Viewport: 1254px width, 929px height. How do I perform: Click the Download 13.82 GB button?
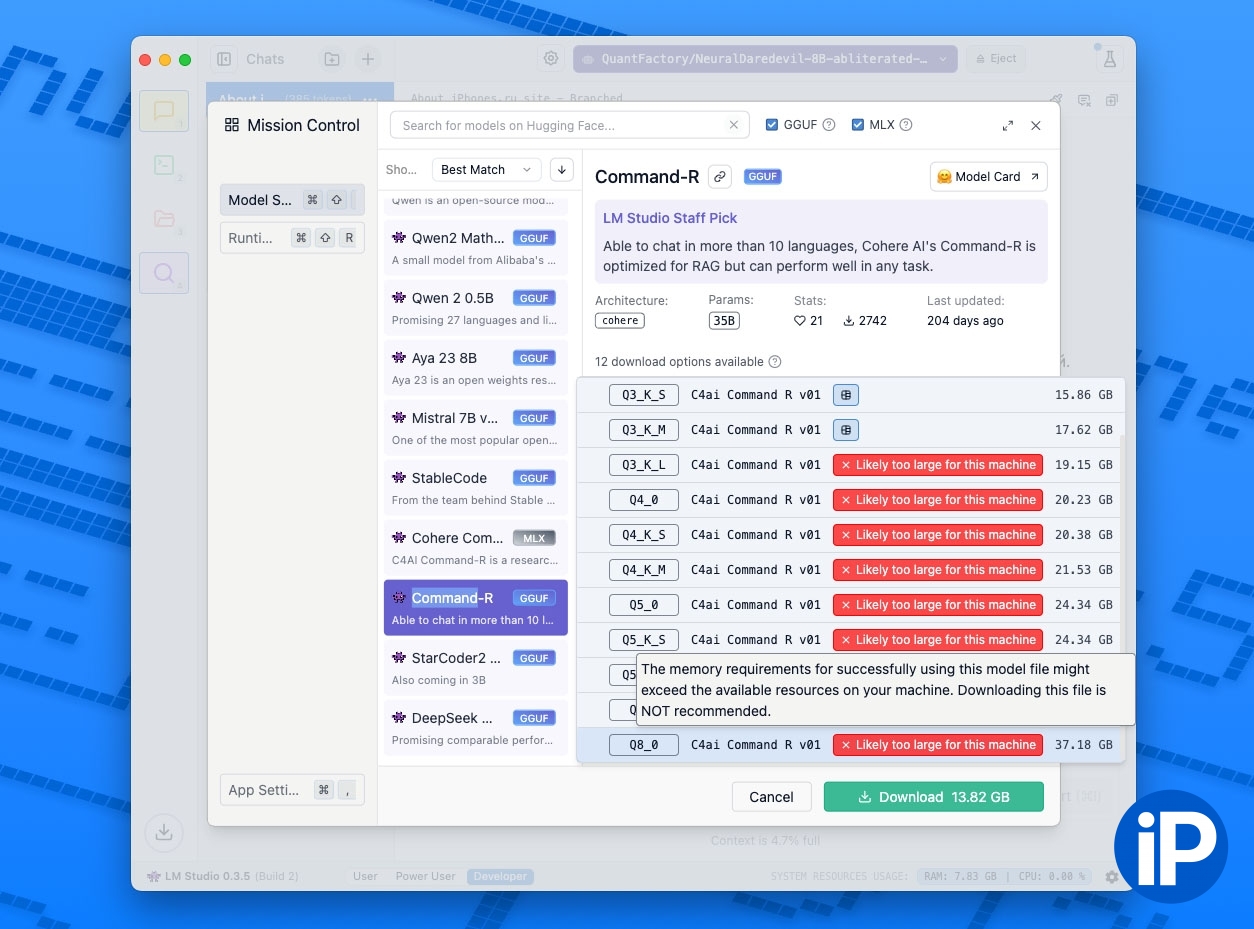point(934,797)
